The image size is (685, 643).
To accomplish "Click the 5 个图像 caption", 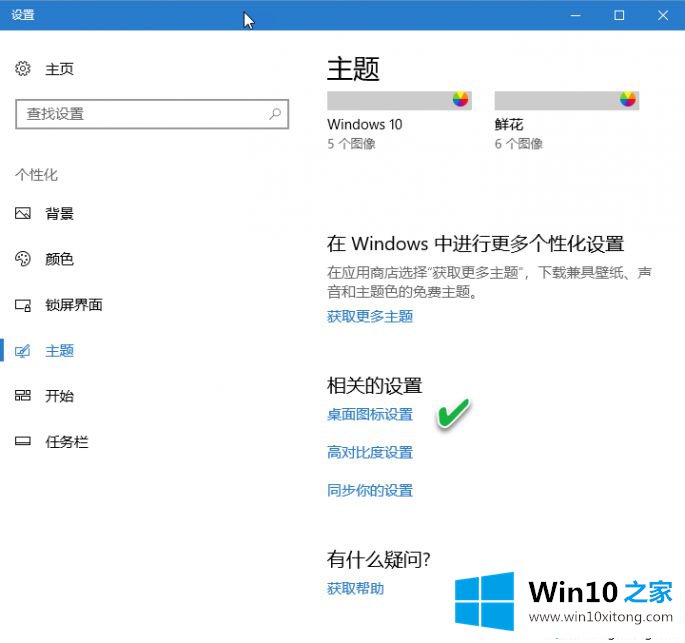I will tap(351, 144).
